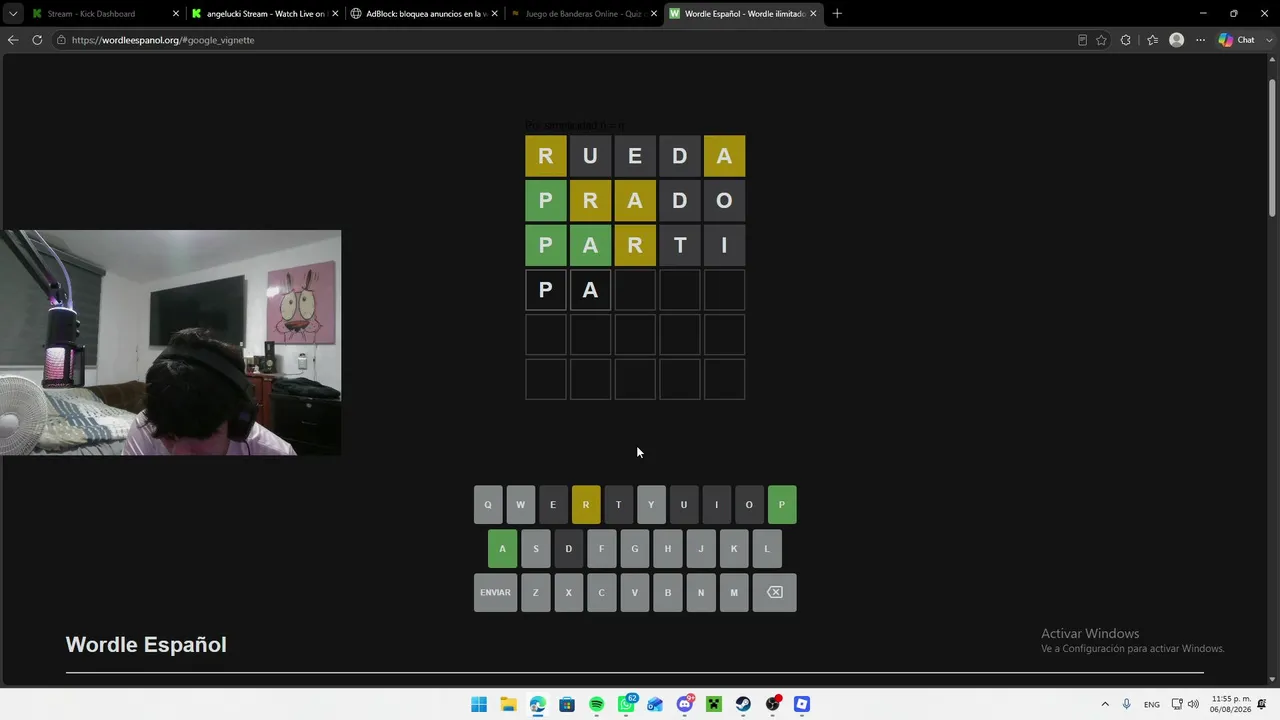Tap the Z key on the Wordle keyboard

click(x=535, y=592)
